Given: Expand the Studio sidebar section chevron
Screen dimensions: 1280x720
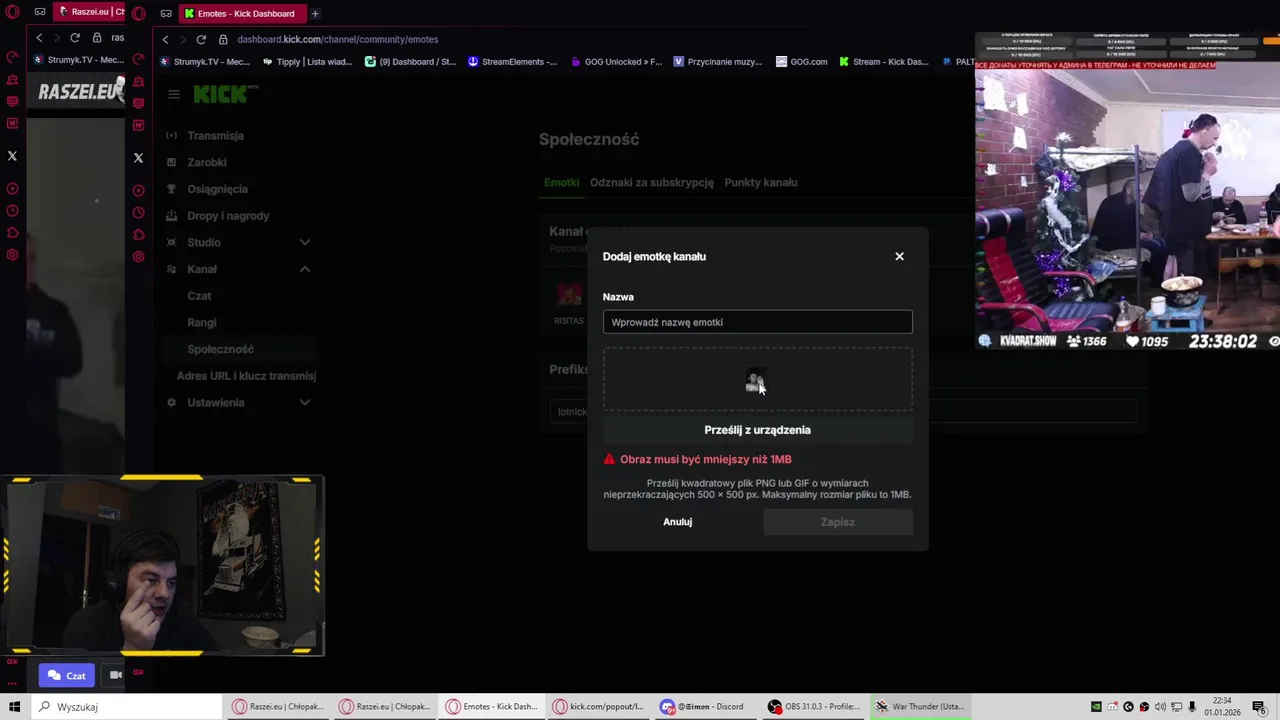Looking at the screenshot, I should pos(304,242).
